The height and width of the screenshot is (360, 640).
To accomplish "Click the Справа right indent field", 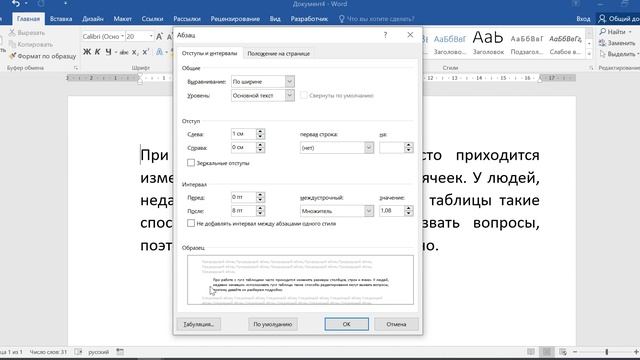I will tap(243, 147).
